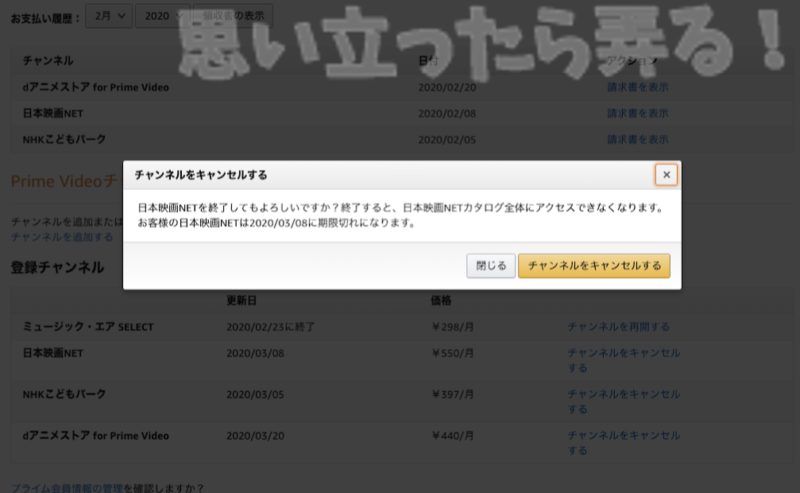Viewport: 800px width, 493px height.
Task: Select ミュージック・エア SELECT channel name
Action: pos(88,327)
